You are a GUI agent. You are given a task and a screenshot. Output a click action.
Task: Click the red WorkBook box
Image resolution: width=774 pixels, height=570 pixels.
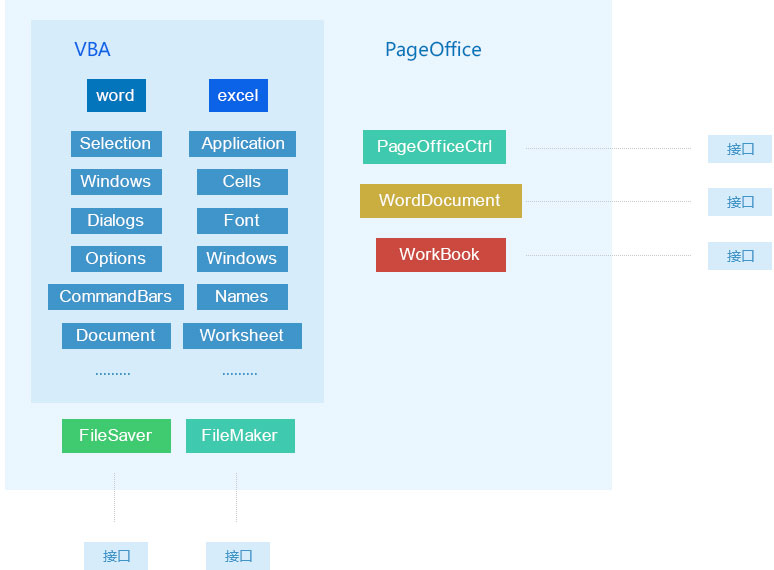(441, 255)
